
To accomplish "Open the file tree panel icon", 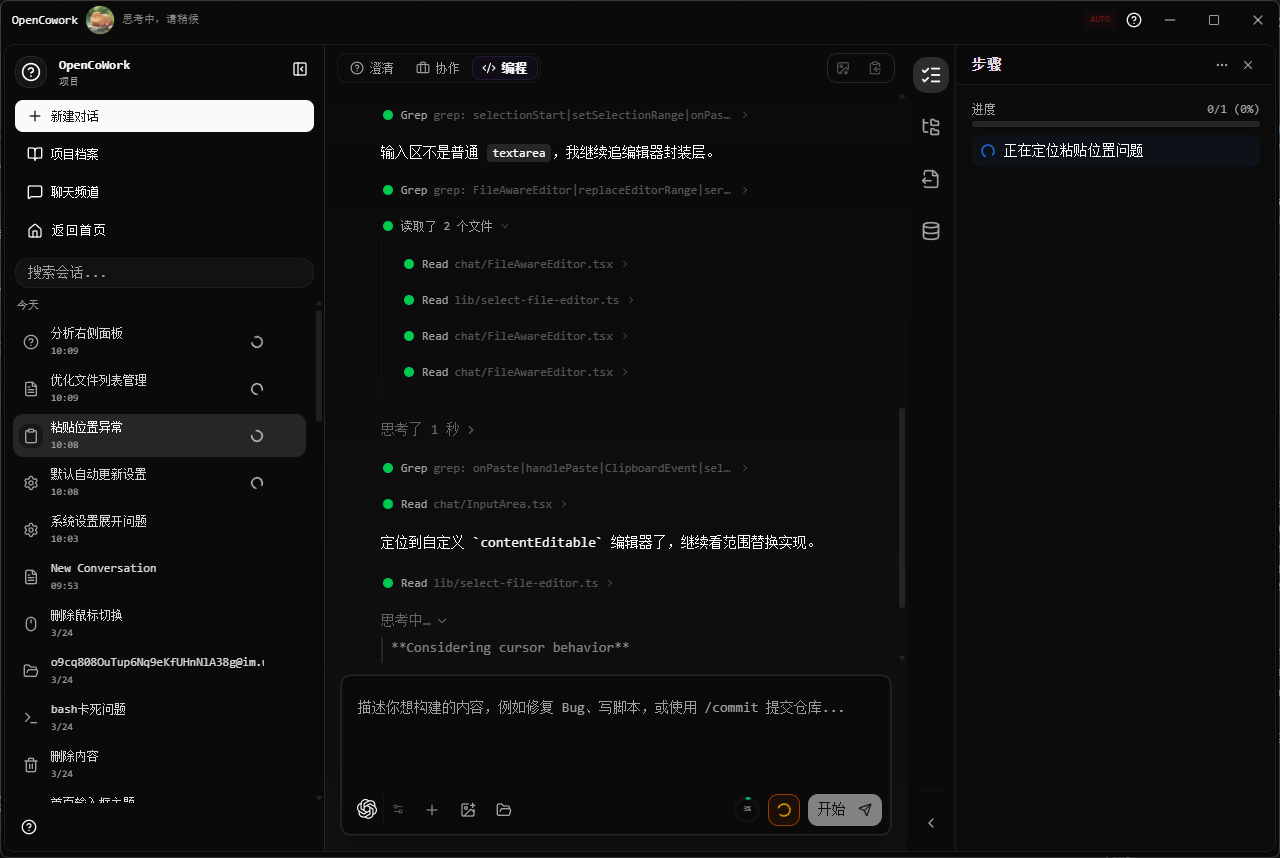I will (930, 126).
